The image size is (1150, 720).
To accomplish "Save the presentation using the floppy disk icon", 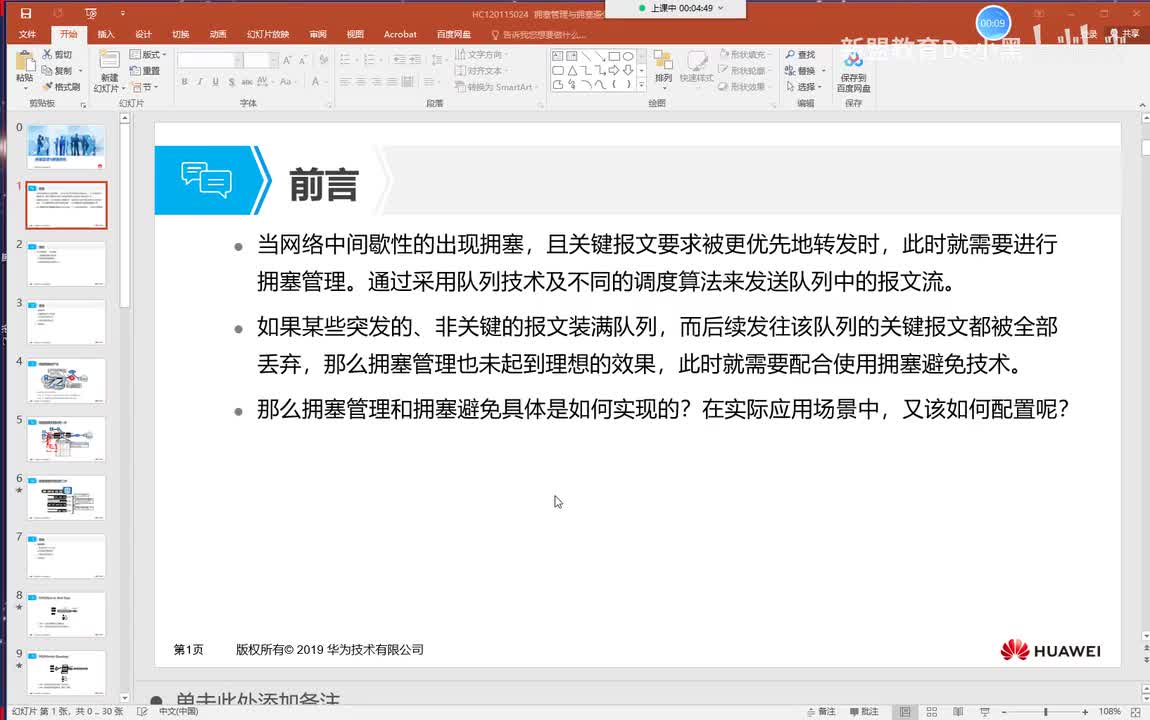I will (26, 13).
